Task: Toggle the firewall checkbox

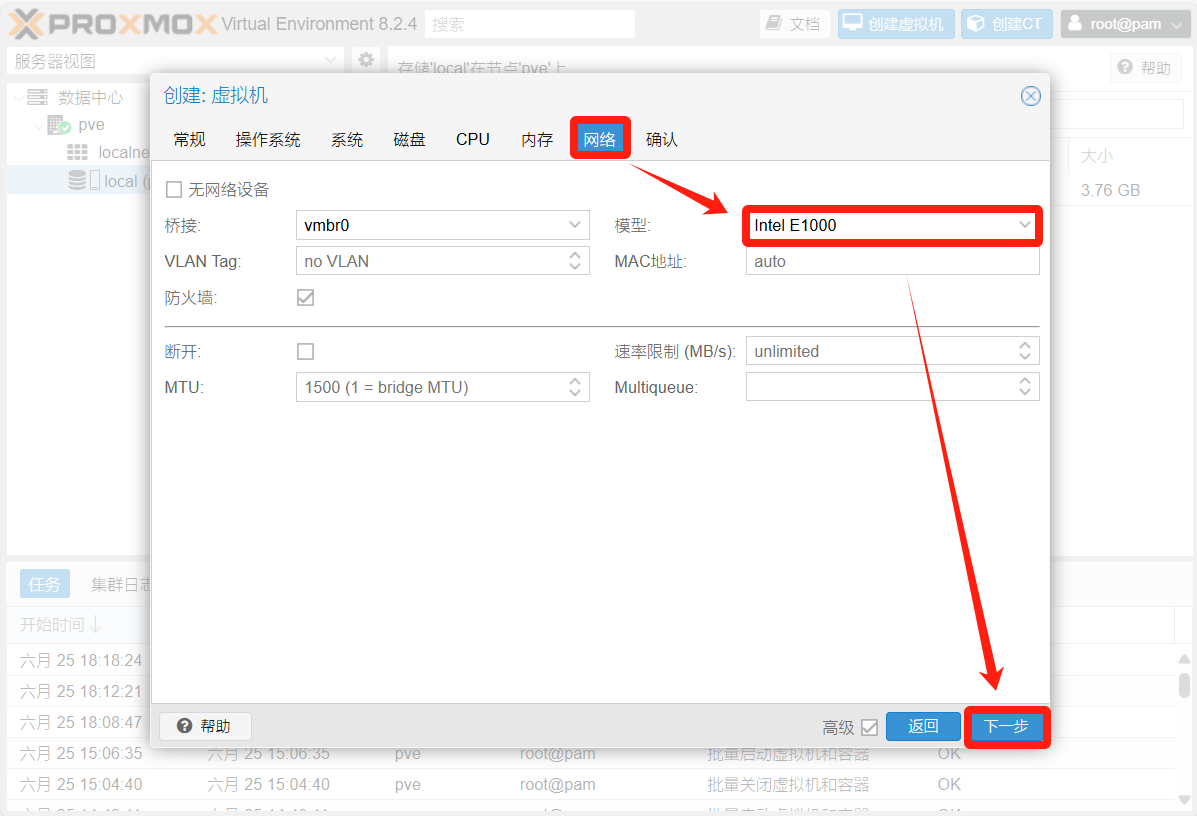Action: (x=306, y=298)
